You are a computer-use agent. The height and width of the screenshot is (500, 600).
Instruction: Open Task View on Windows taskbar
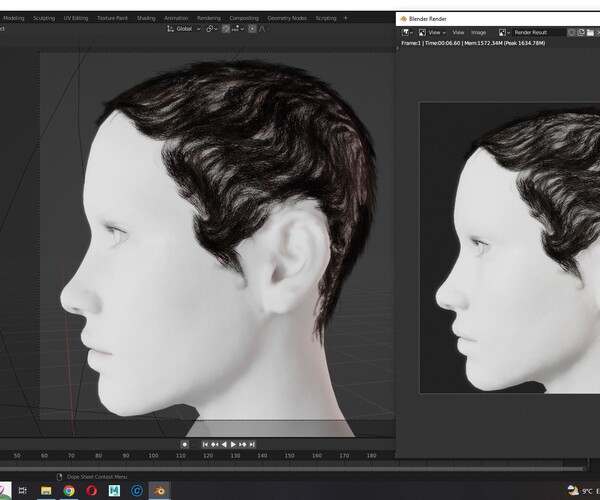click(x=23, y=490)
